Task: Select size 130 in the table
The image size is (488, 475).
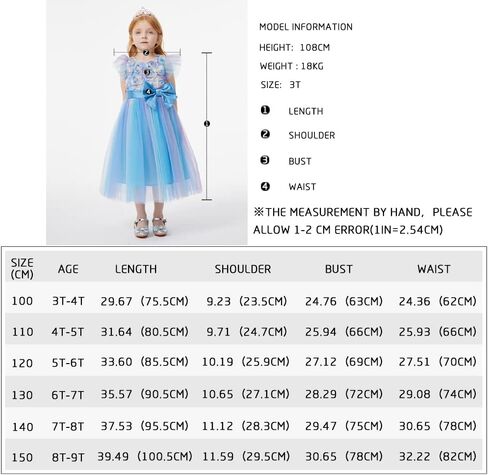Action: point(22,395)
